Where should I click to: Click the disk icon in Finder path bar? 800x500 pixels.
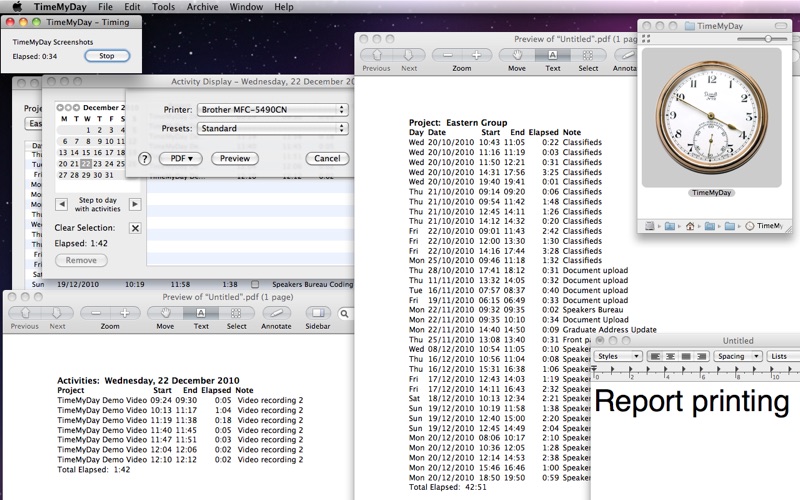(x=649, y=226)
